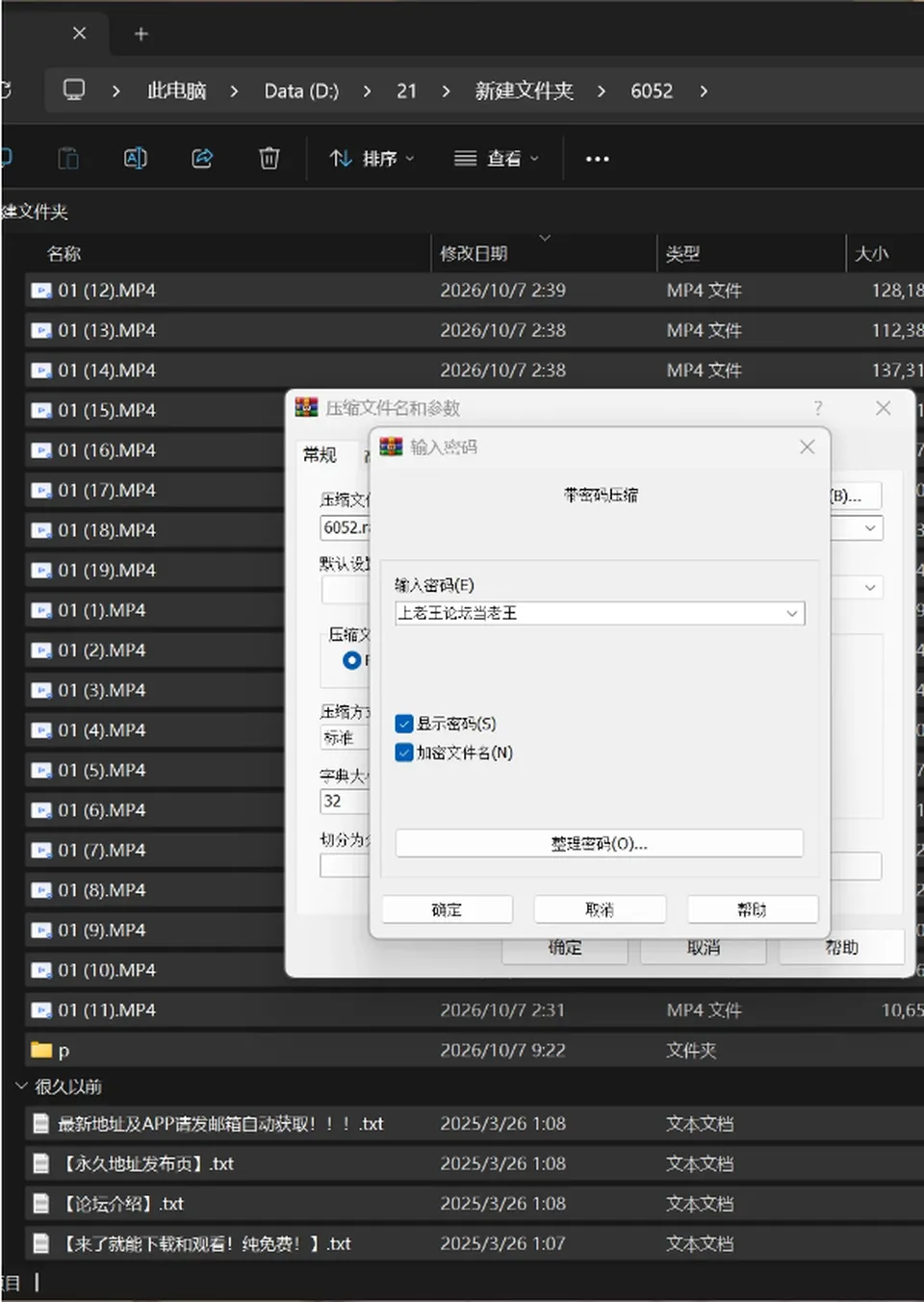Click the Share icon in Explorer toolbar
This screenshot has height=1302, width=924.
pyautogui.click(x=202, y=159)
